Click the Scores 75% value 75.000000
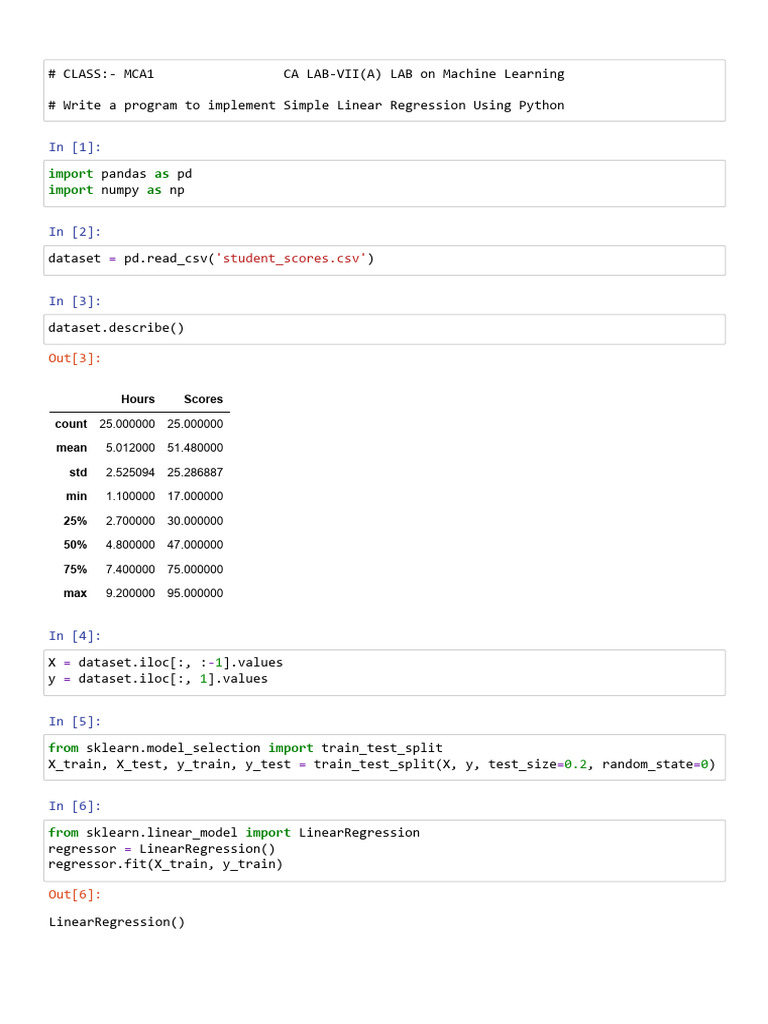 point(195,569)
